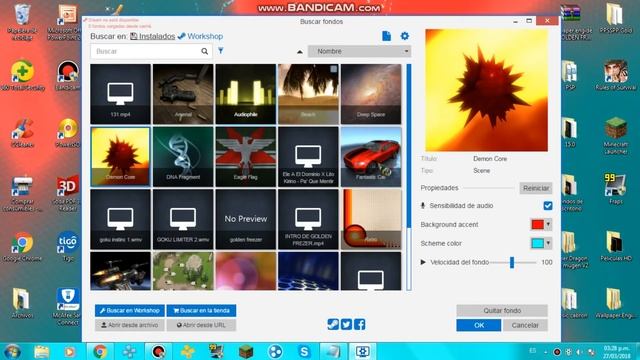Select the Arsenal wallpaper thumbnail
640x360 pixels.
[x=183, y=94]
